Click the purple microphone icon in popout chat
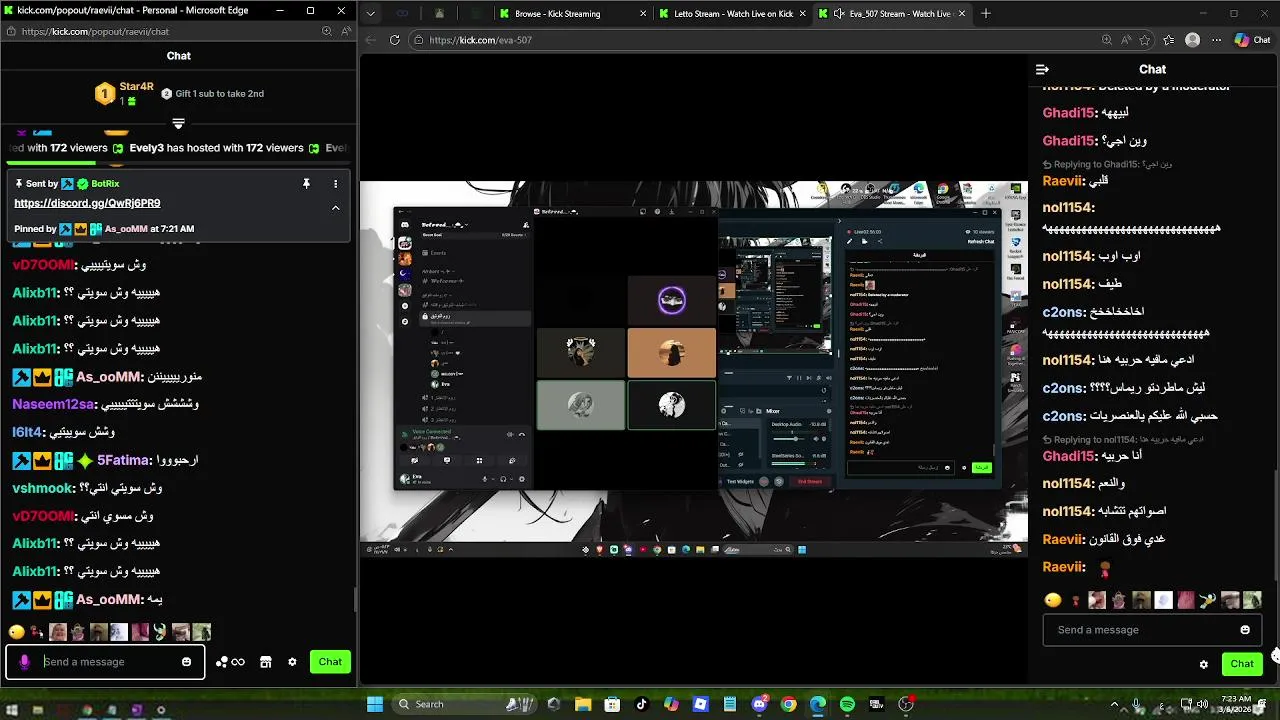This screenshot has height=720, width=1280. pos(24,662)
